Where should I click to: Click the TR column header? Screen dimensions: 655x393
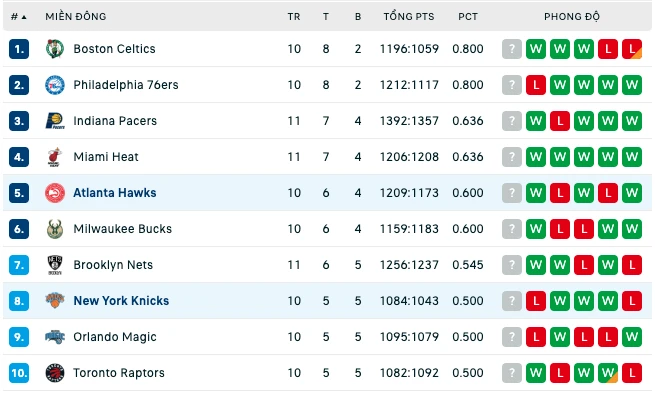[x=294, y=17]
